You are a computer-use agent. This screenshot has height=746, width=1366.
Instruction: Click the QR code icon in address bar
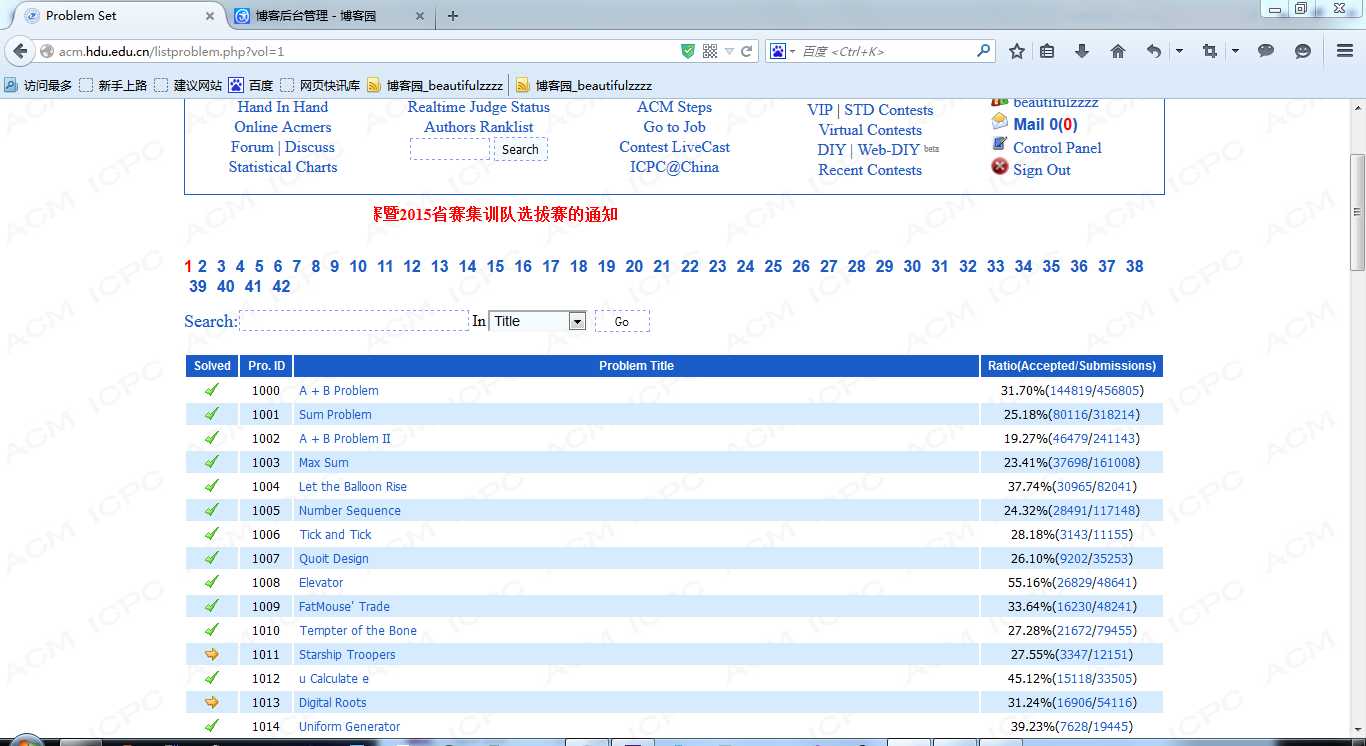[x=710, y=51]
